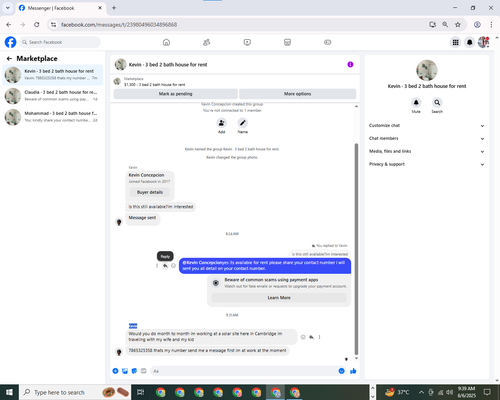Reply to the month to month message
Image resolution: width=500 pixels, height=400 pixels.
pos(311,337)
